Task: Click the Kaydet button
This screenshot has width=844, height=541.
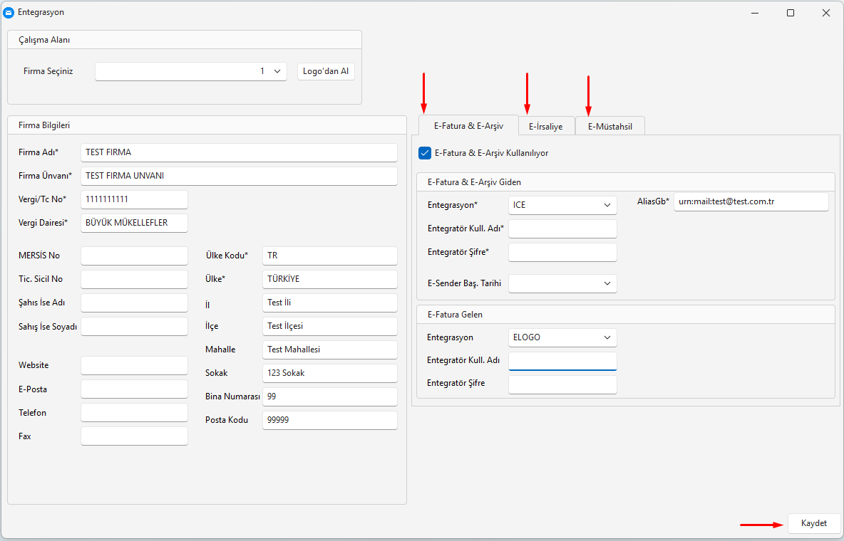Action: (x=814, y=523)
